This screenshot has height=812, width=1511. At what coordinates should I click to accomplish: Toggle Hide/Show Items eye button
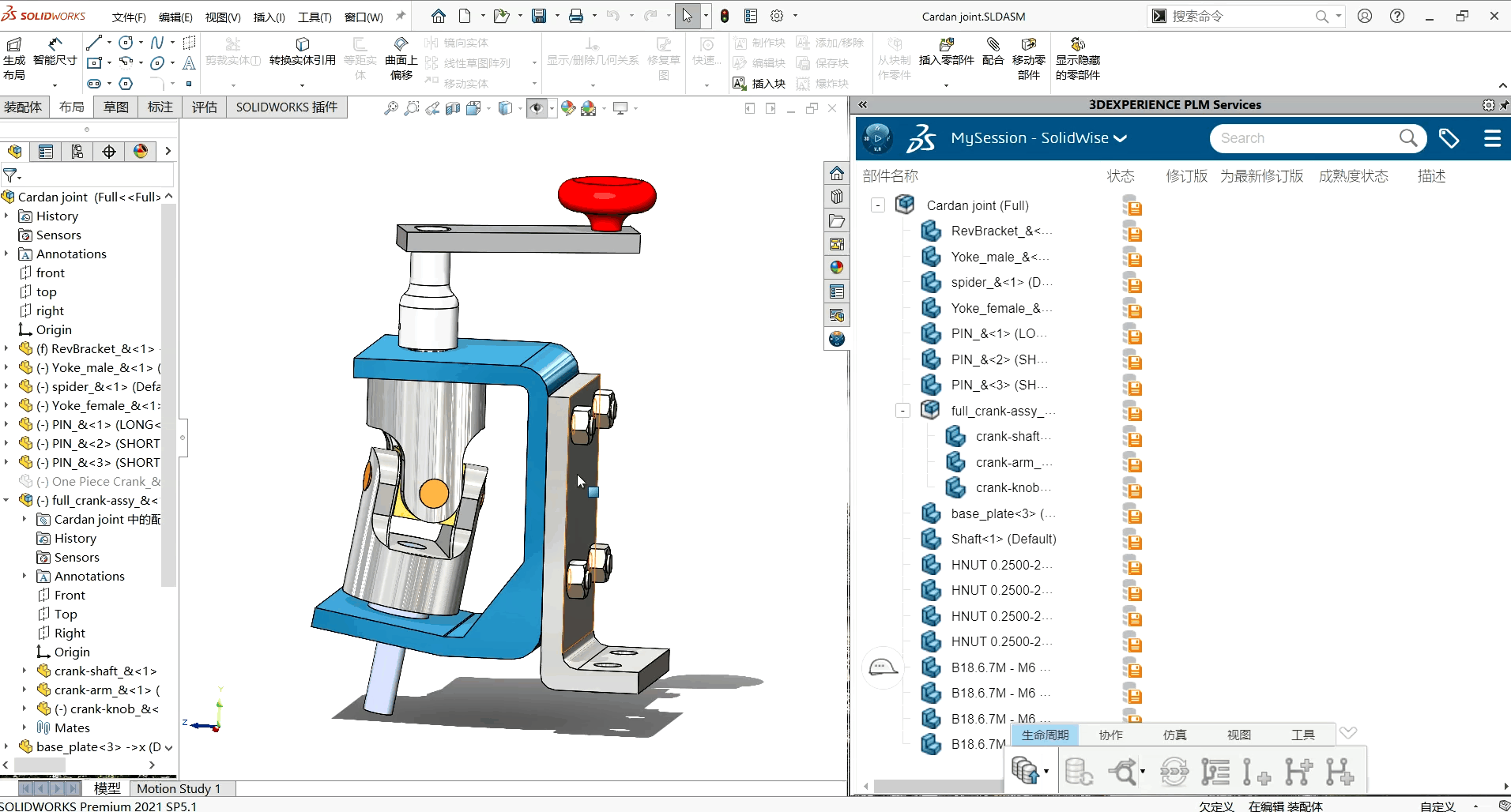(537, 108)
